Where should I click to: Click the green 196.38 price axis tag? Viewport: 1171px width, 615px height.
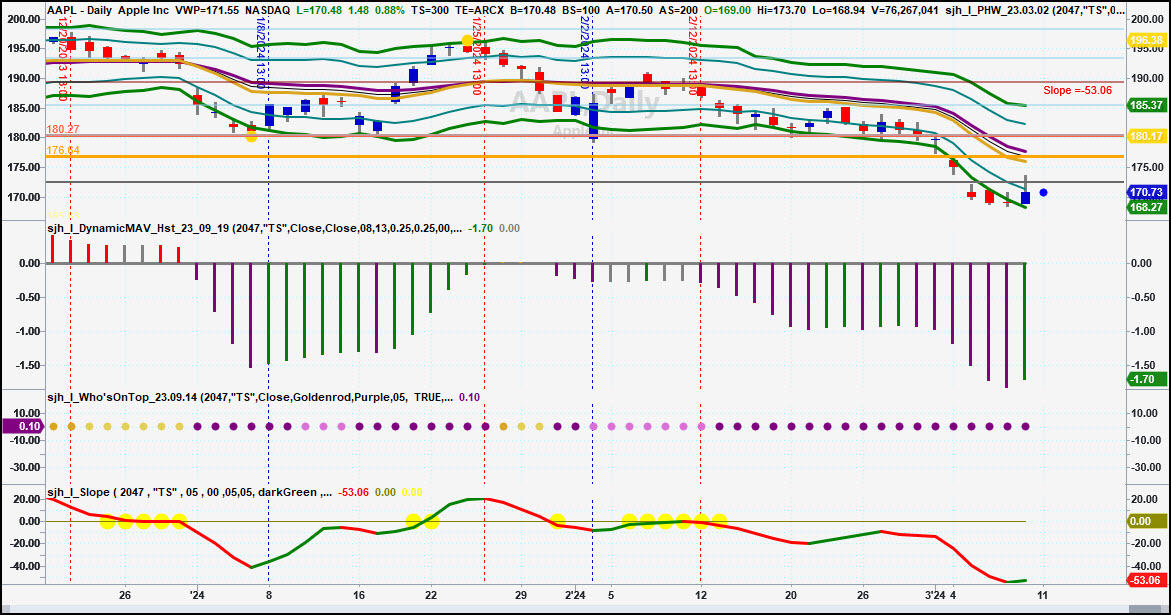pos(1146,40)
